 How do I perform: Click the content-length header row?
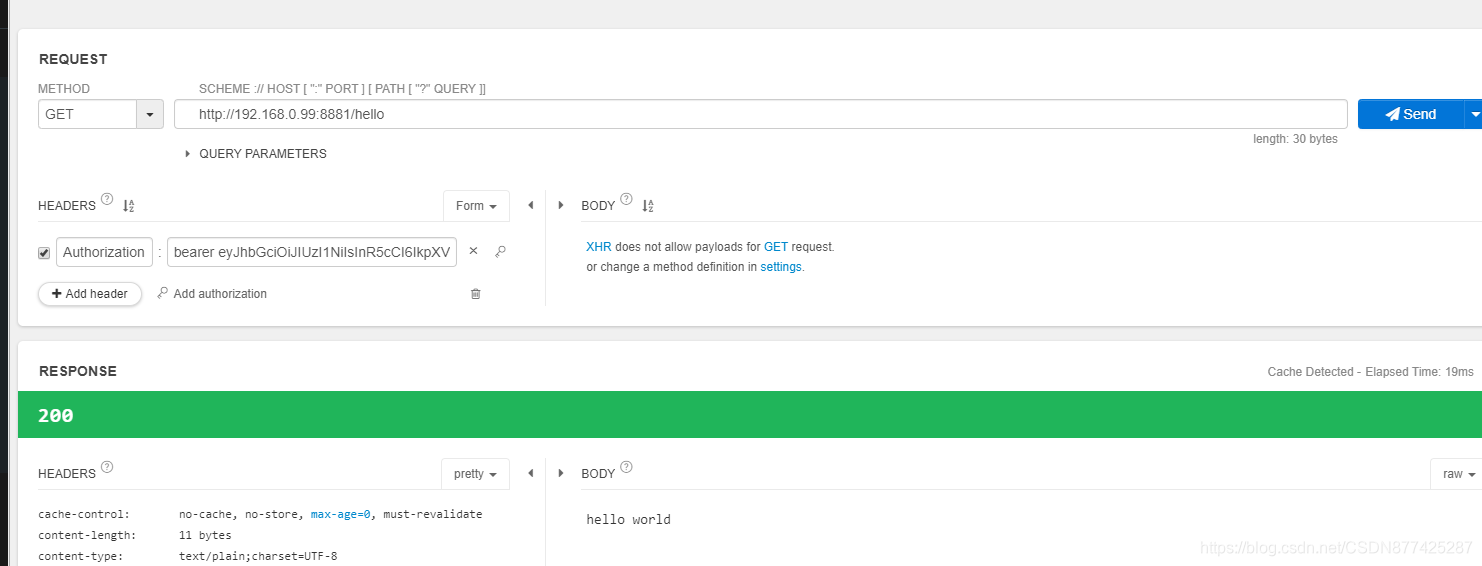coord(135,535)
